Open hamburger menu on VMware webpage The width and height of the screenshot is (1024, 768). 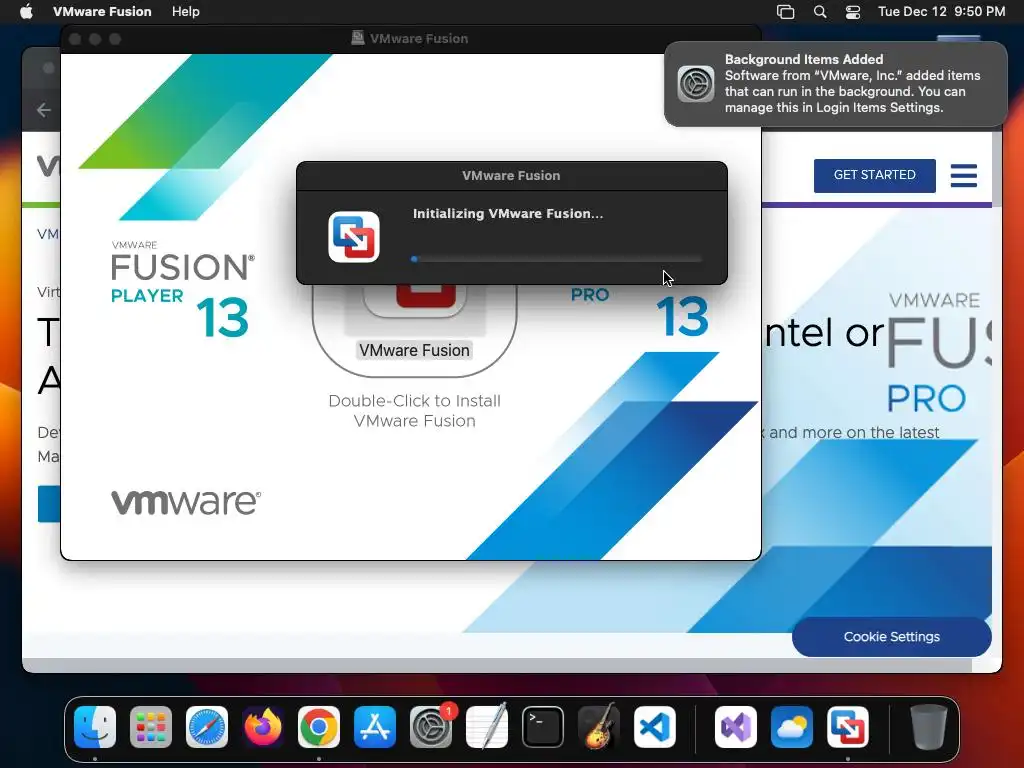click(x=963, y=175)
